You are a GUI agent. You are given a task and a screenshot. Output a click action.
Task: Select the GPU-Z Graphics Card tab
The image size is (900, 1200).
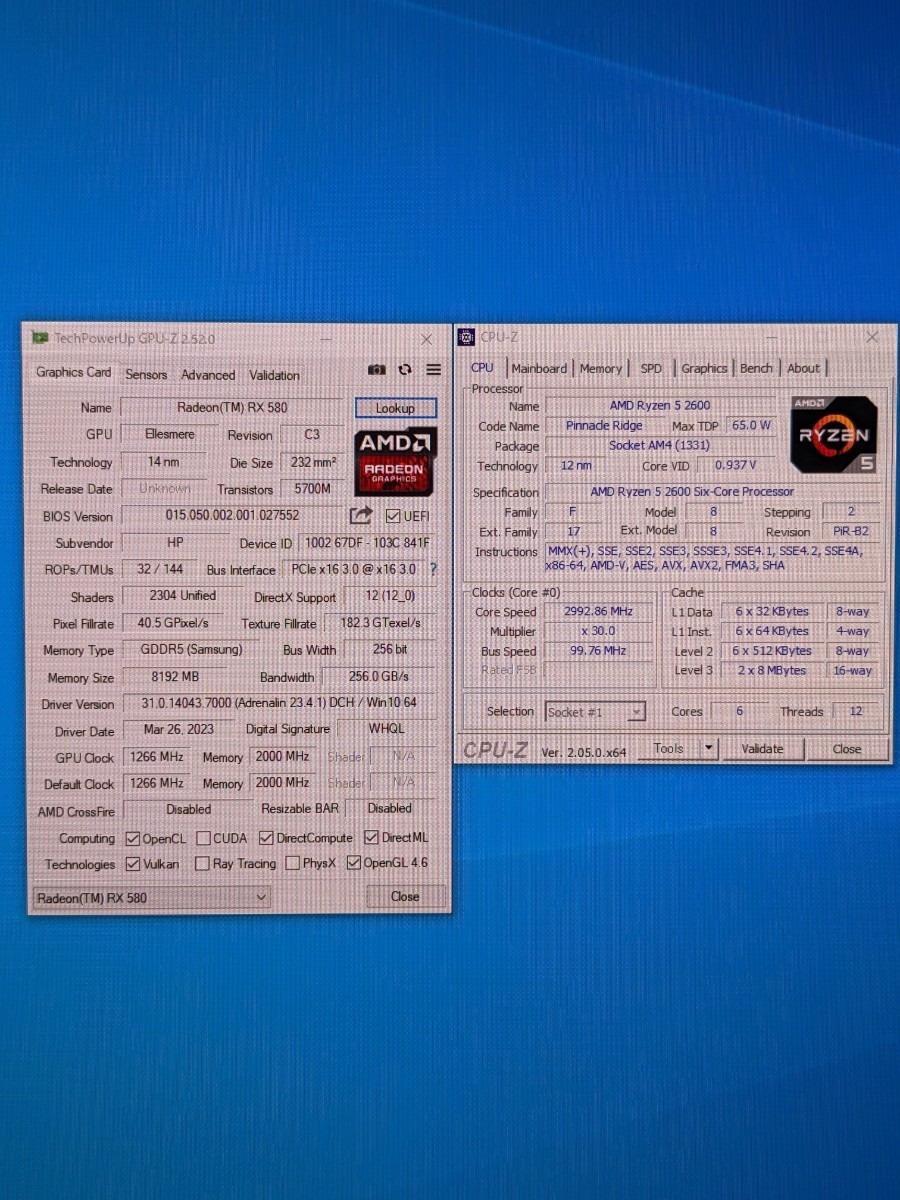coord(74,372)
